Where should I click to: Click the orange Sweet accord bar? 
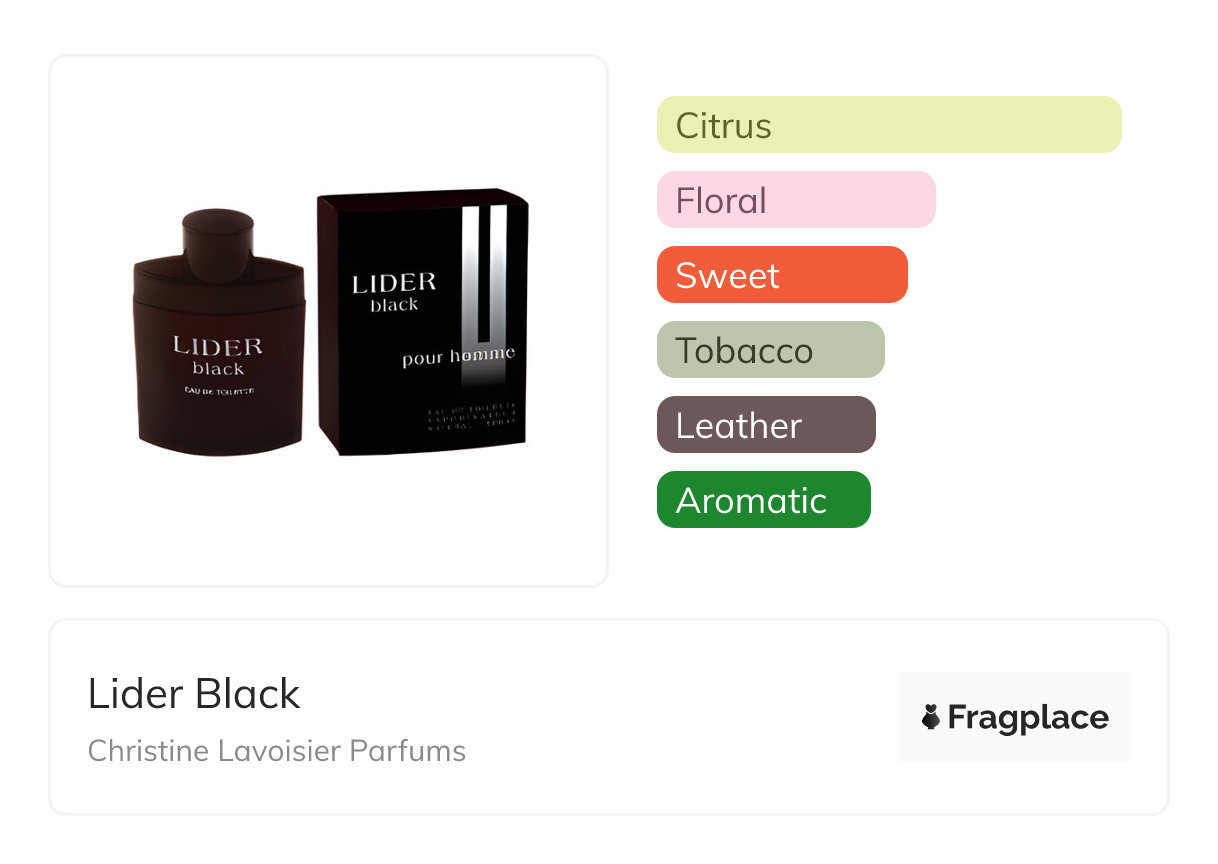(x=781, y=275)
